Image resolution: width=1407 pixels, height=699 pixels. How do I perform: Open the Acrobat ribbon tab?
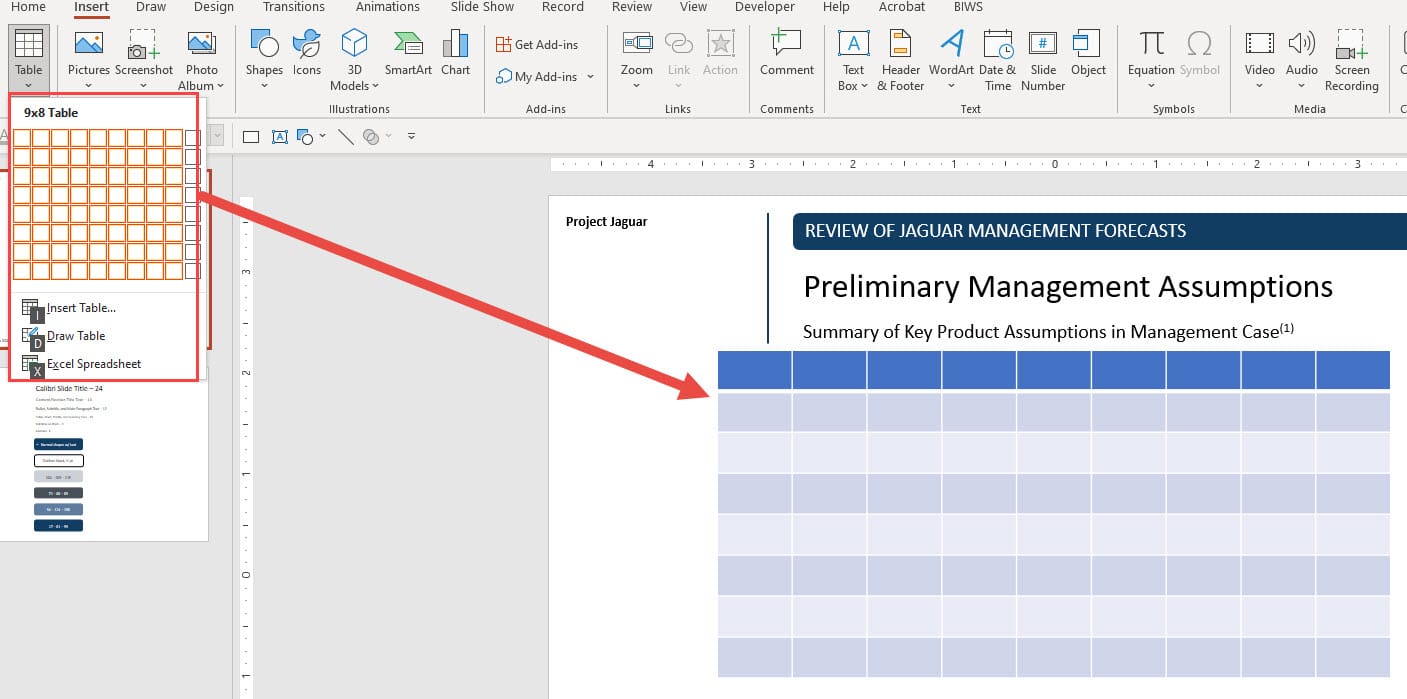point(901,7)
